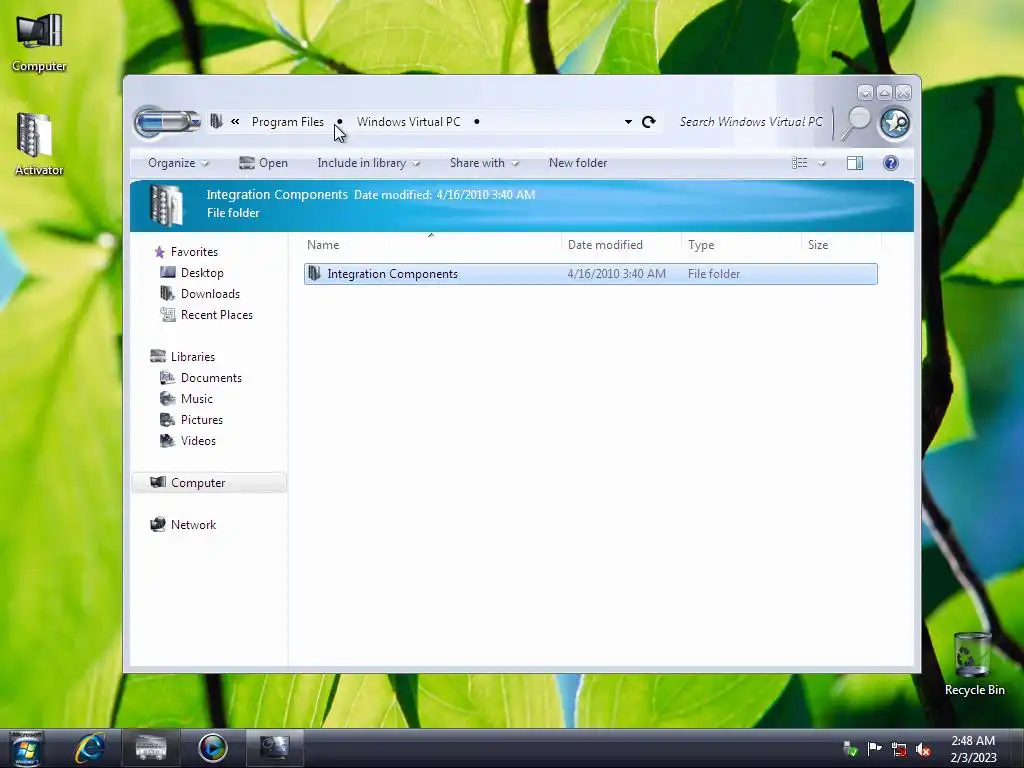
Task: Expand the view options dropdown arrow
Action: tap(822, 164)
